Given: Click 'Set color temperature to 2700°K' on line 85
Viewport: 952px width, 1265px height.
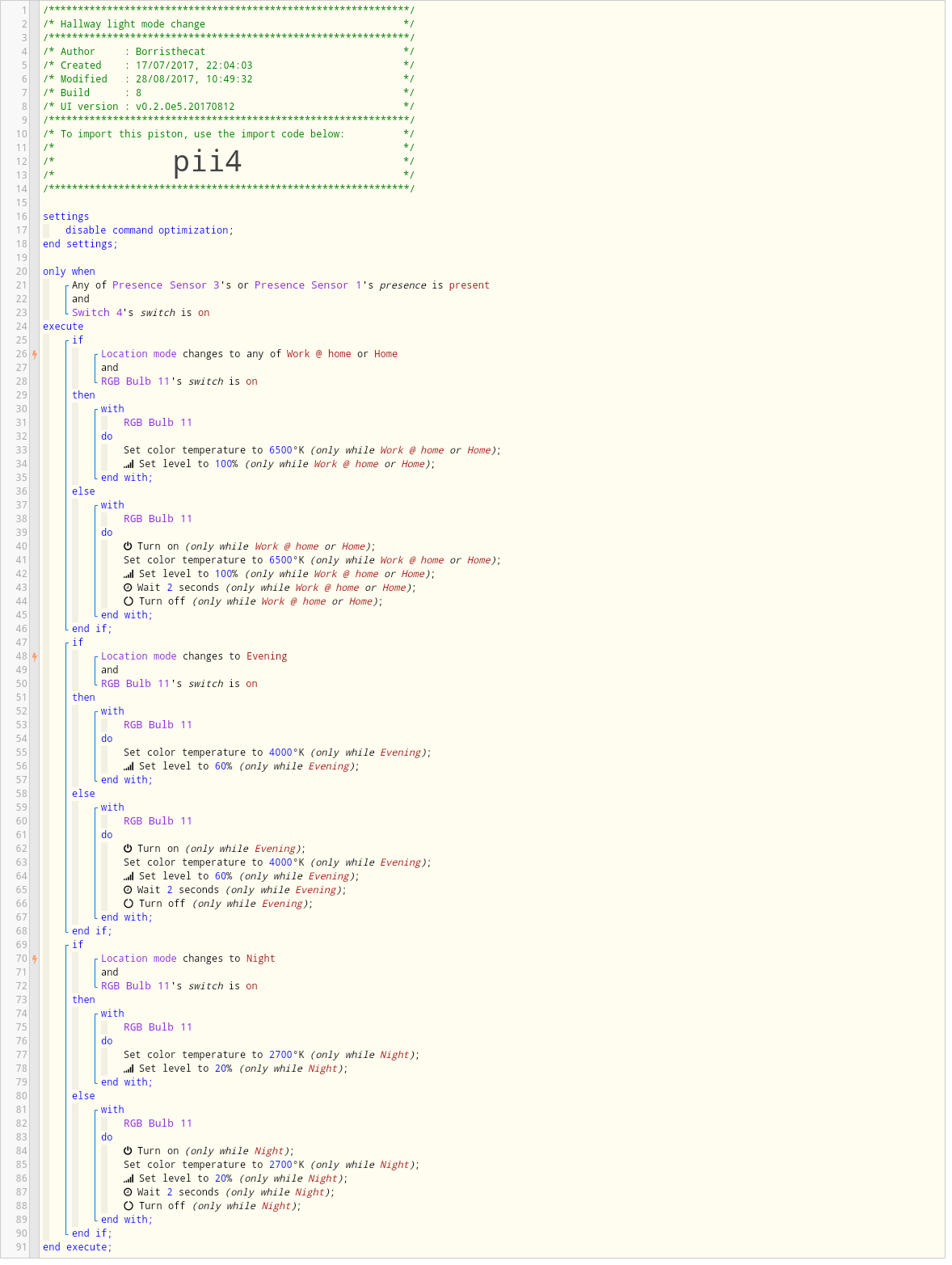Looking at the screenshot, I should point(214,1165).
